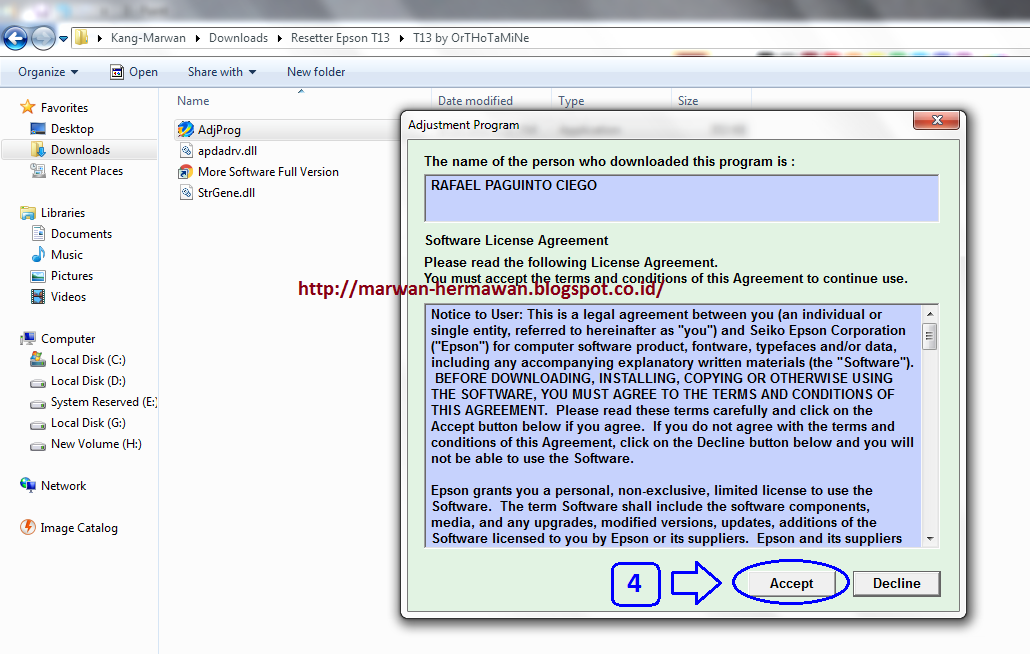Click the Image Catalog icon

pyautogui.click(x=28, y=527)
